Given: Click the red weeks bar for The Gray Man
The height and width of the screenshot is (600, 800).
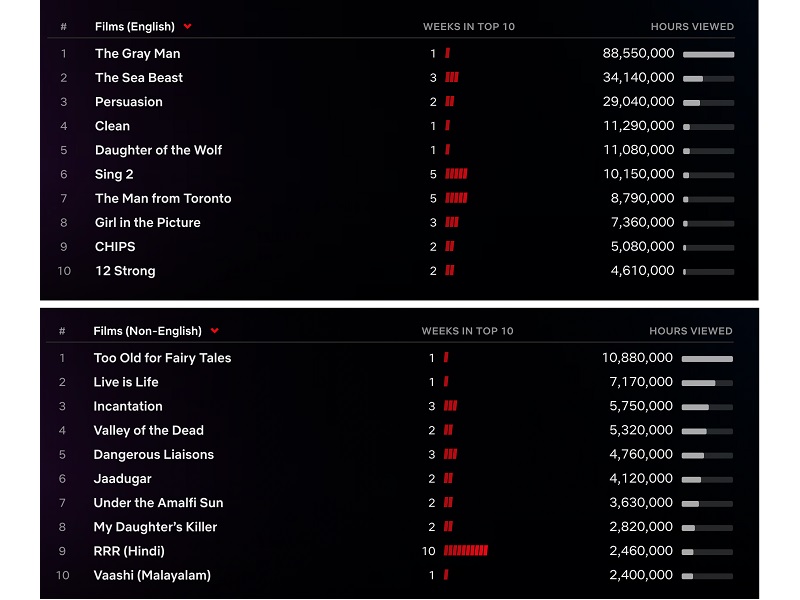Looking at the screenshot, I should point(447,53).
